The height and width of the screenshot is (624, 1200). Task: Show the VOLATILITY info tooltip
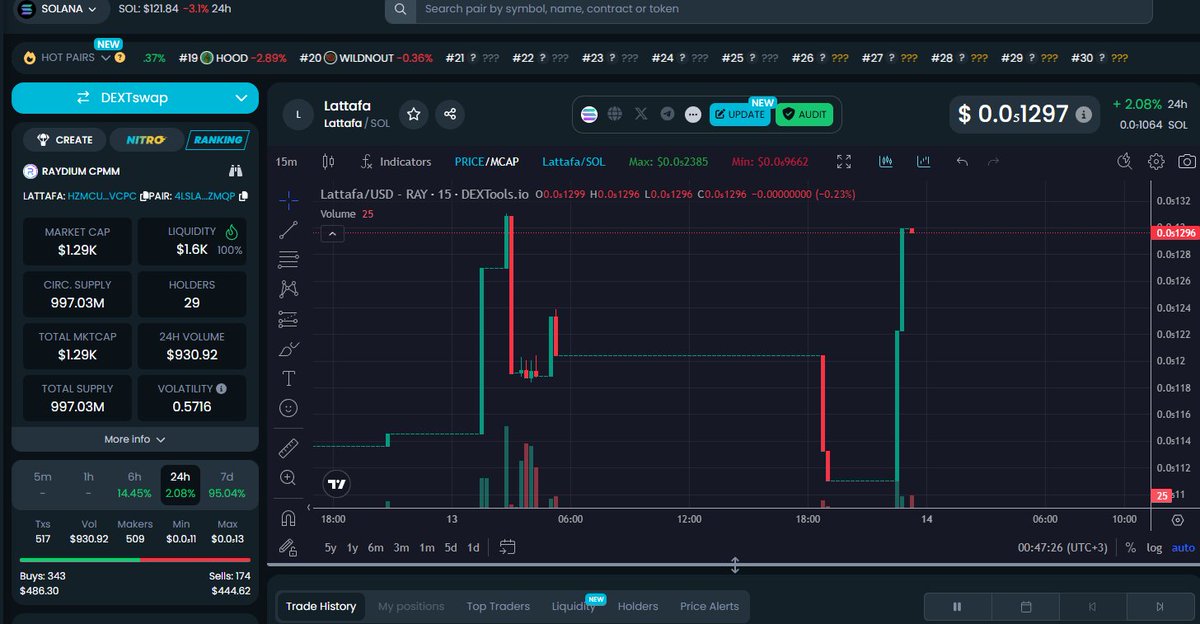221,388
